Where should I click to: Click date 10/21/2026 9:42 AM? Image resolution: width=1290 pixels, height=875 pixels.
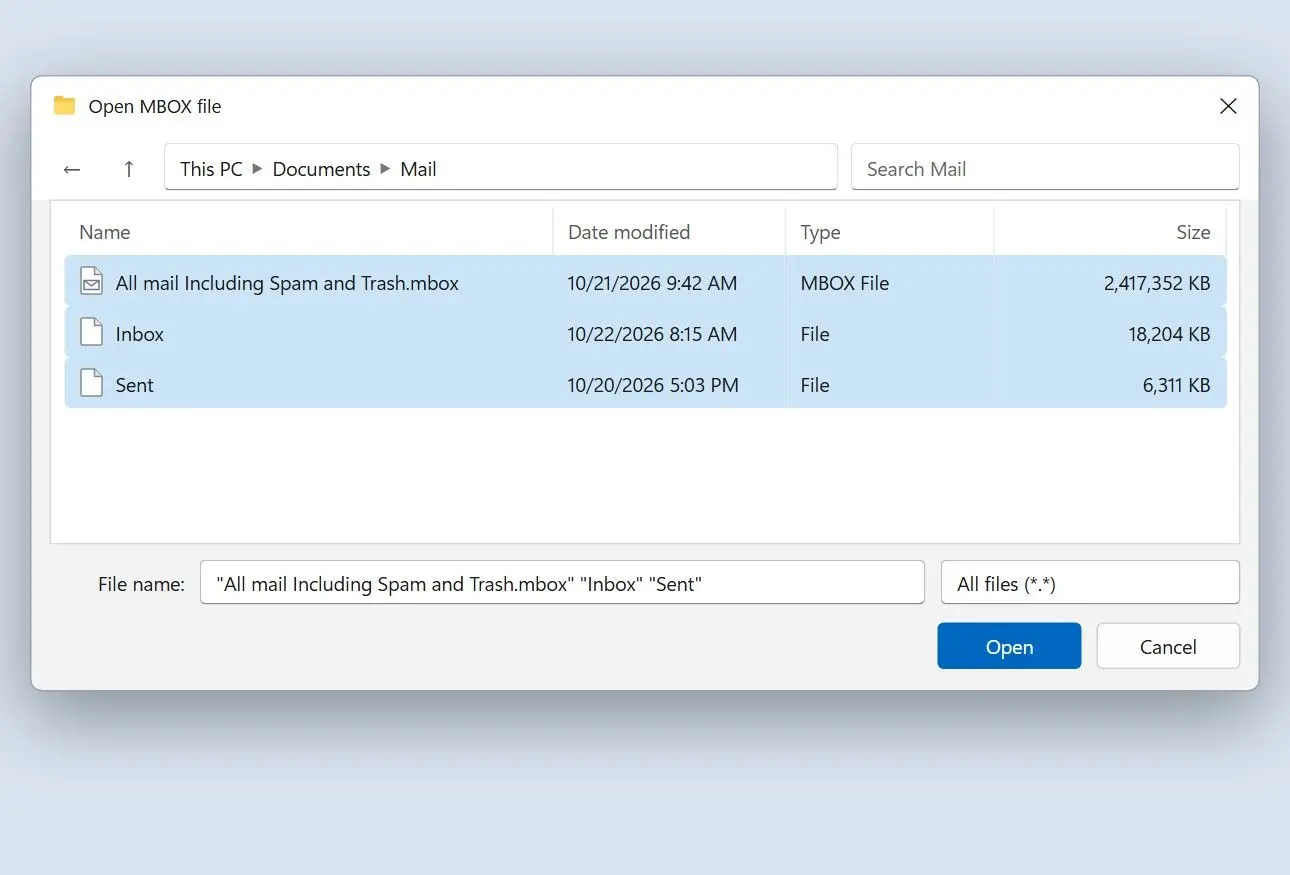[652, 283]
